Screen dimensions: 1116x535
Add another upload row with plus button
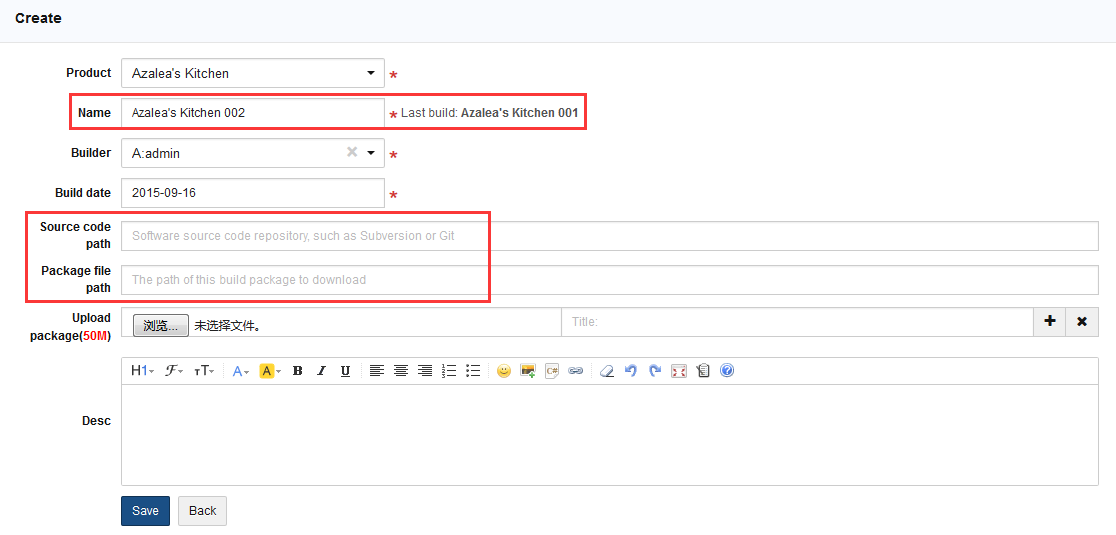pos(1049,322)
